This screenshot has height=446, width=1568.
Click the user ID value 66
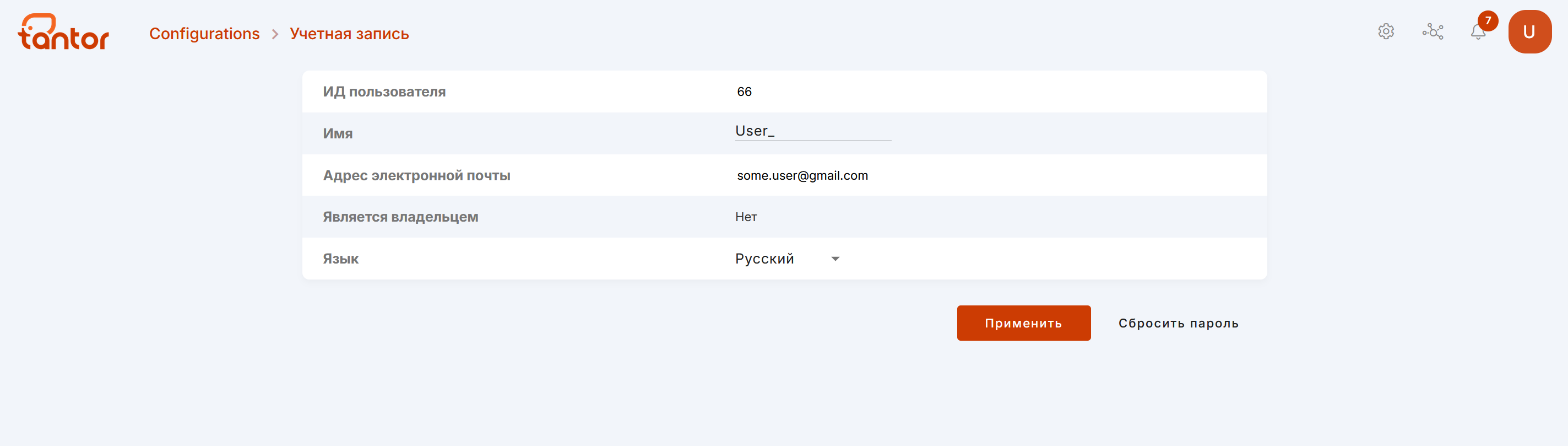tap(744, 92)
